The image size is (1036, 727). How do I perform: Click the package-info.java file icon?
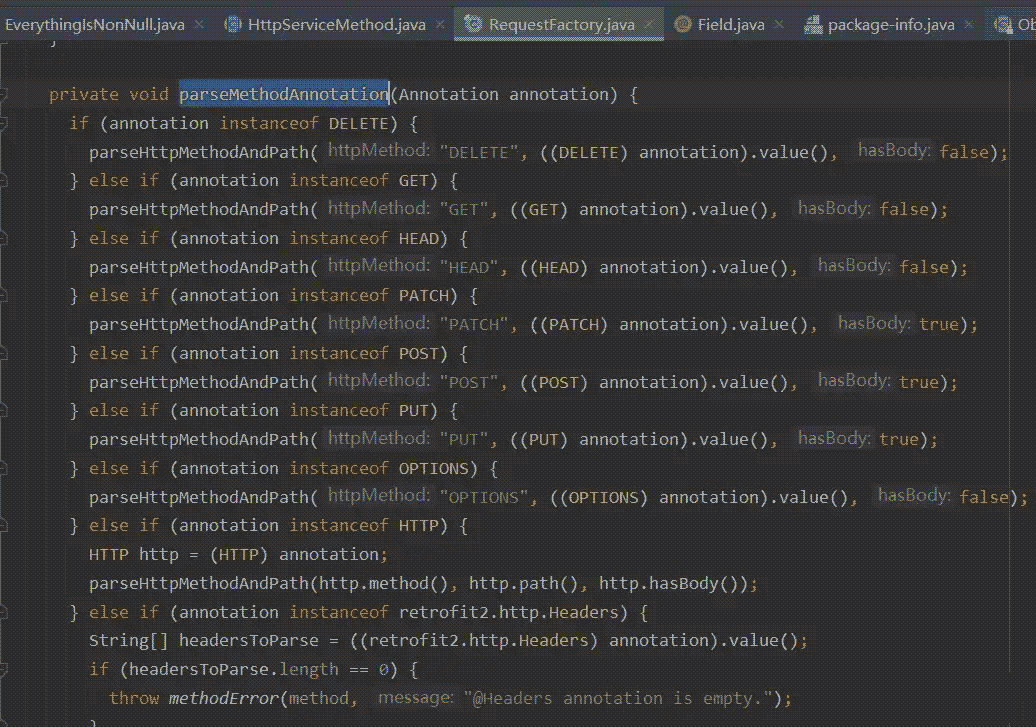[x=813, y=24]
